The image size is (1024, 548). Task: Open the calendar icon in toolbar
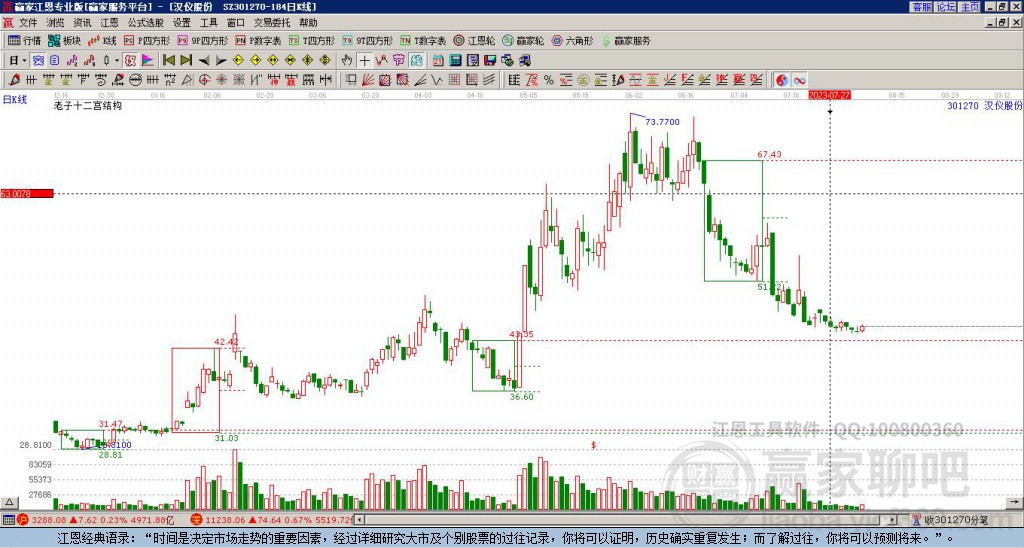[438, 61]
